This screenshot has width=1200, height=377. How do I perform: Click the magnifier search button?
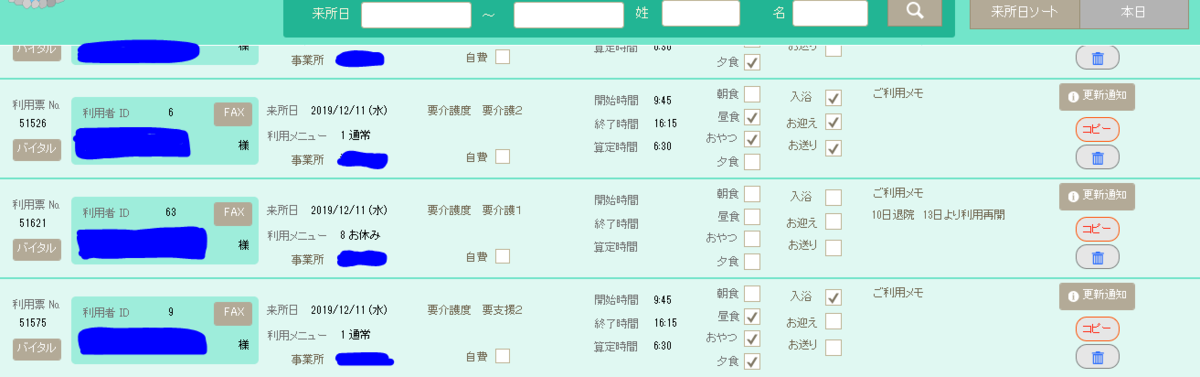pos(914,12)
